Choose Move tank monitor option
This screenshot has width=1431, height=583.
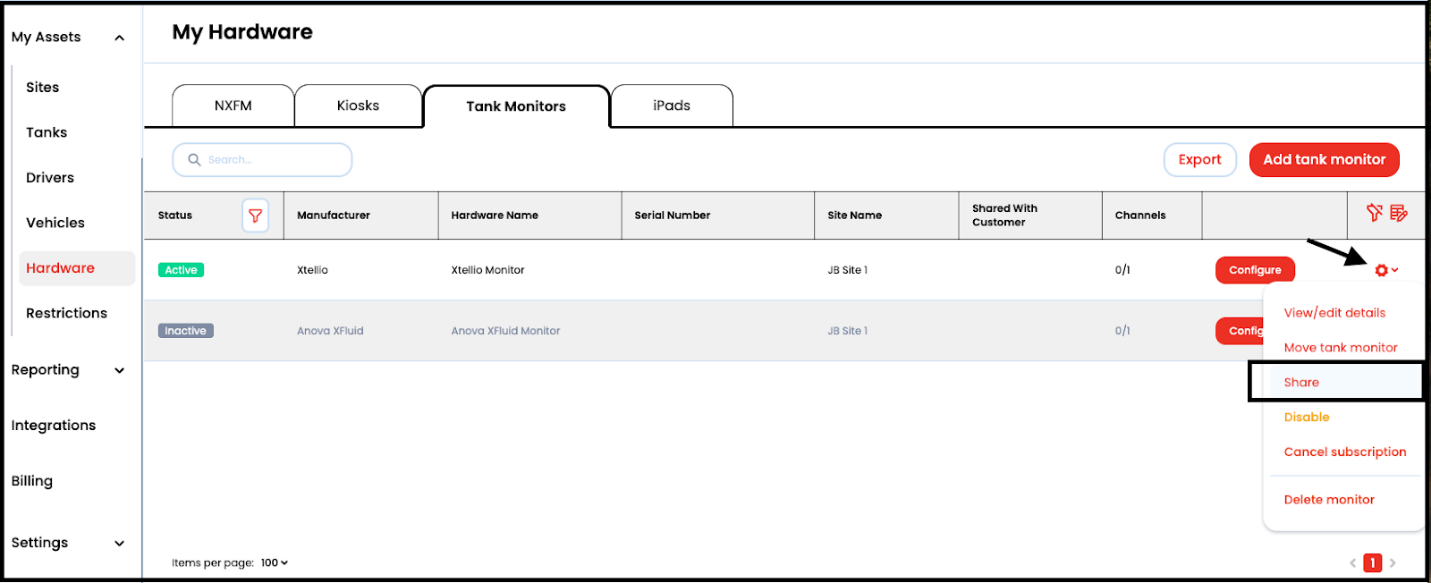click(x=1340, y=347)
